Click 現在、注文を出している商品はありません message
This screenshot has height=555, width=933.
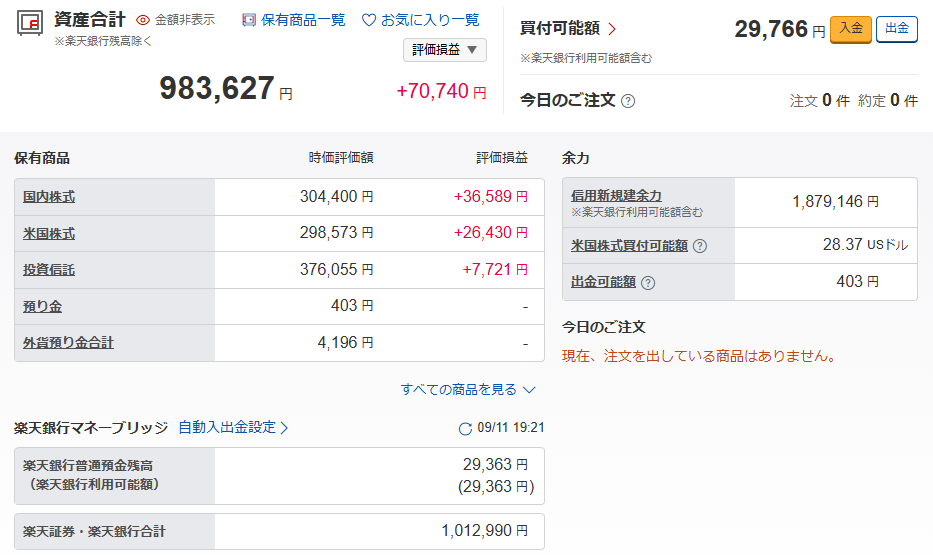(x=700, y=356)
